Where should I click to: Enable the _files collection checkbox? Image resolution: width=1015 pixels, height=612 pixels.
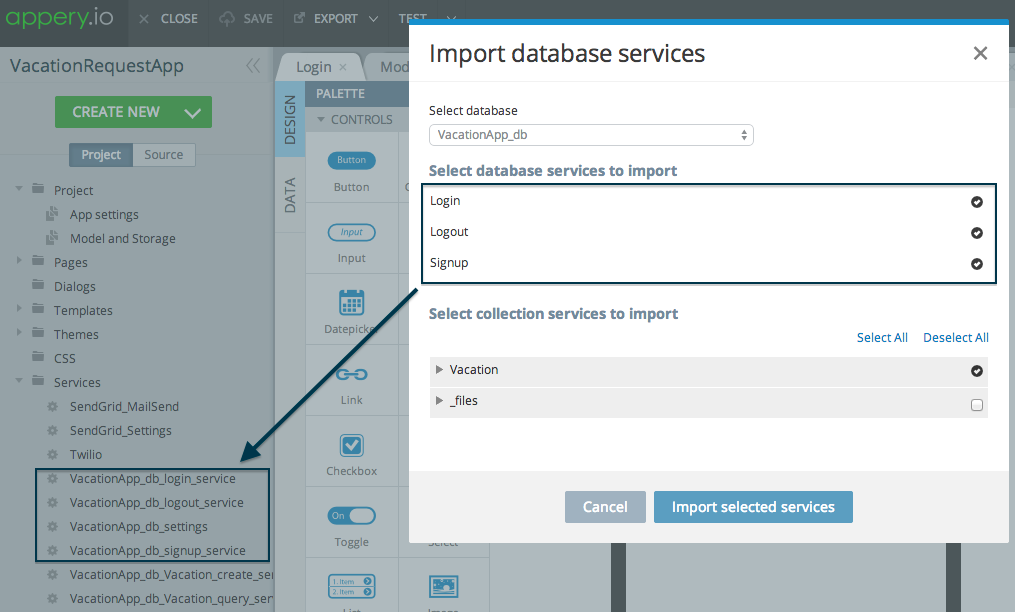977,405
